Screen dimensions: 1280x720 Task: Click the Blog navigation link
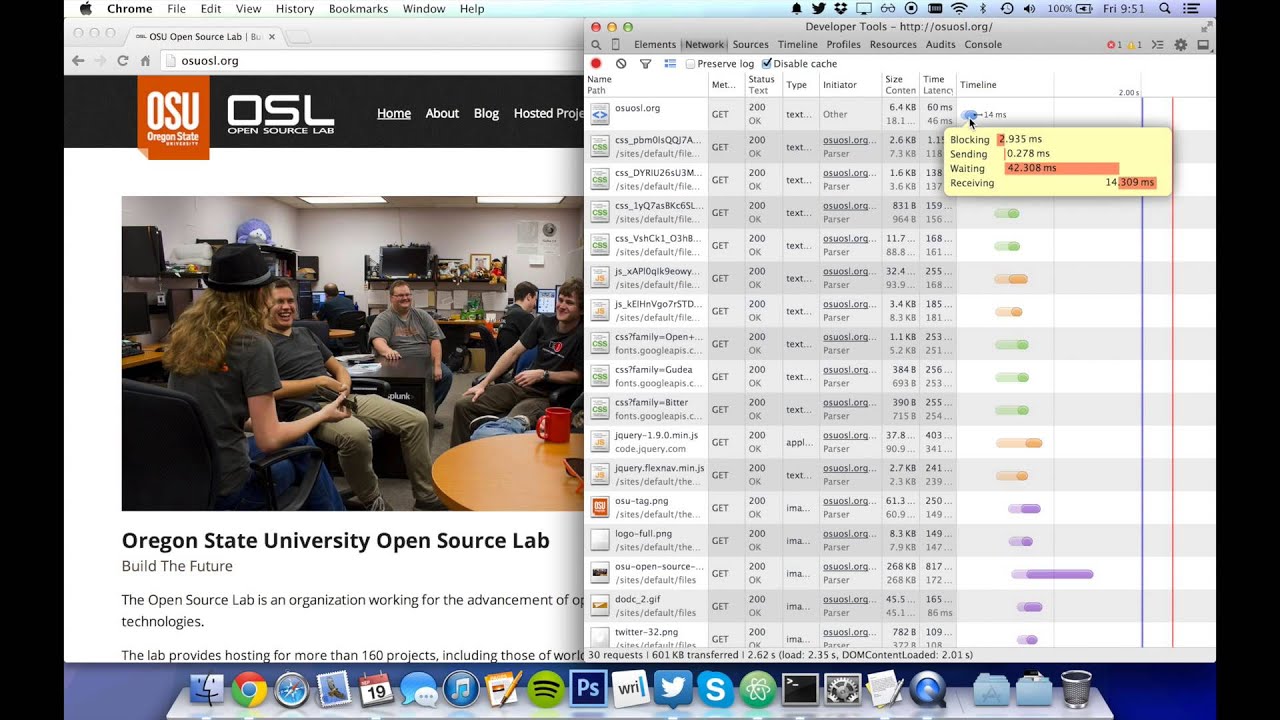[x=486, y=113]
